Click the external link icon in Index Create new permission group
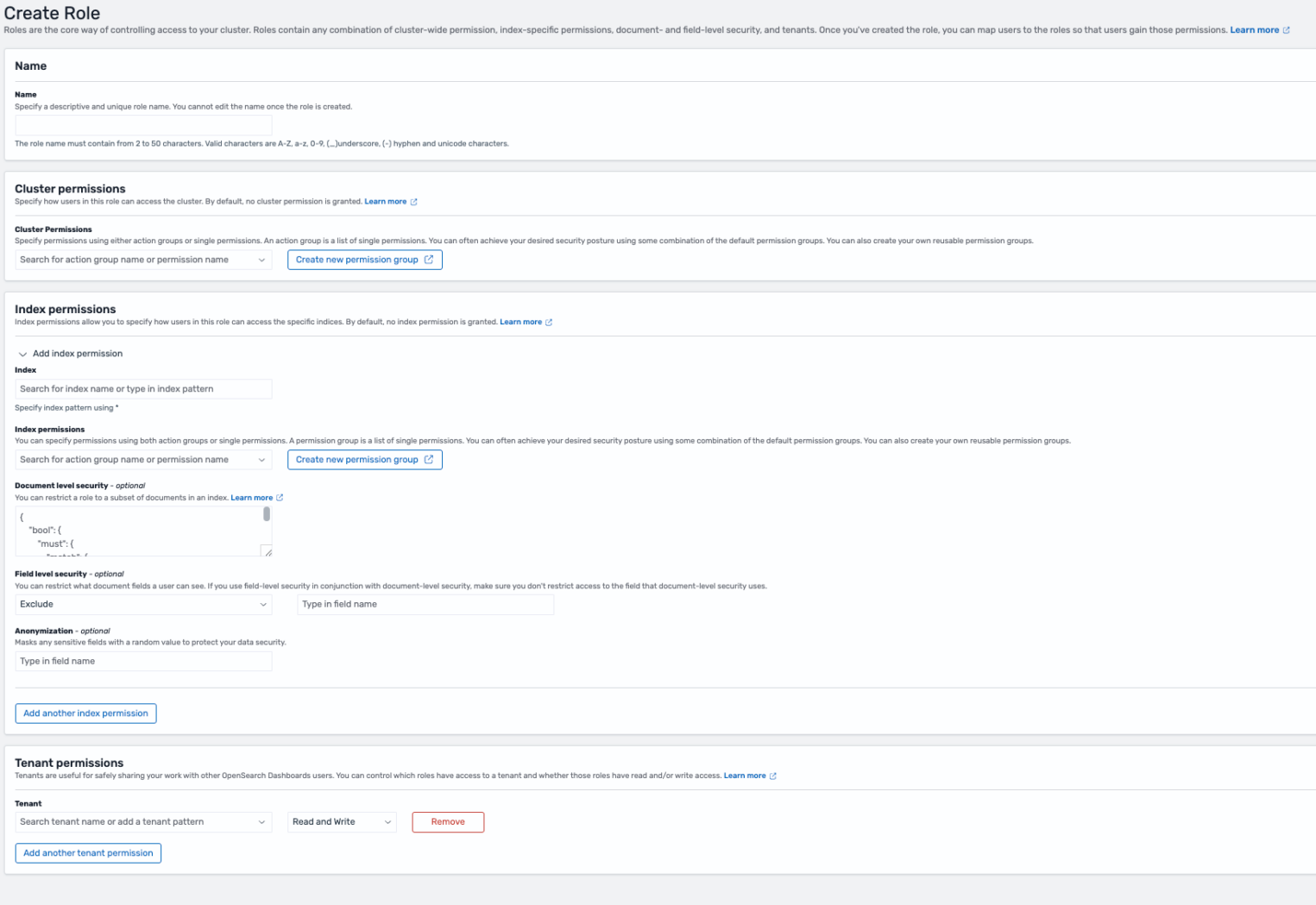This screenshot has width=1316, height=905. 429,460
